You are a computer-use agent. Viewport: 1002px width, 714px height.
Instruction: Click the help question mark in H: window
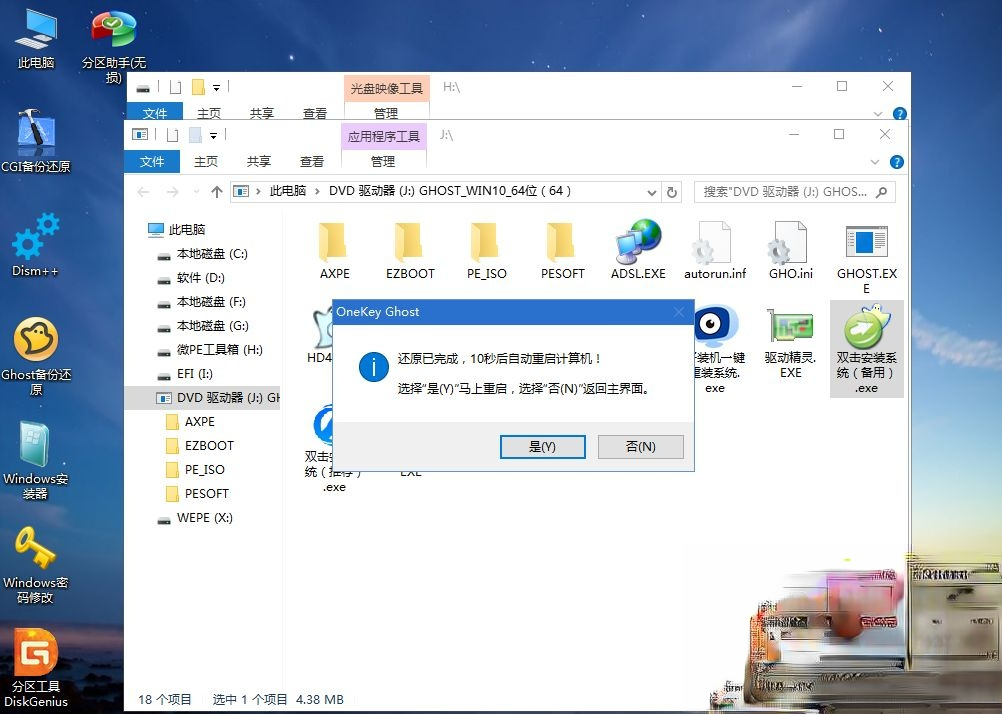(900, 113)
